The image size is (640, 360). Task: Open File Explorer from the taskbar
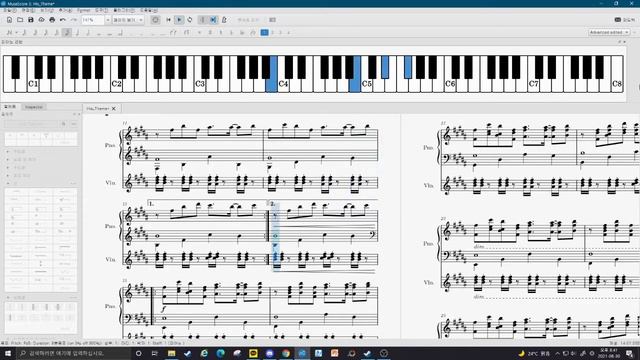[171, 353]
